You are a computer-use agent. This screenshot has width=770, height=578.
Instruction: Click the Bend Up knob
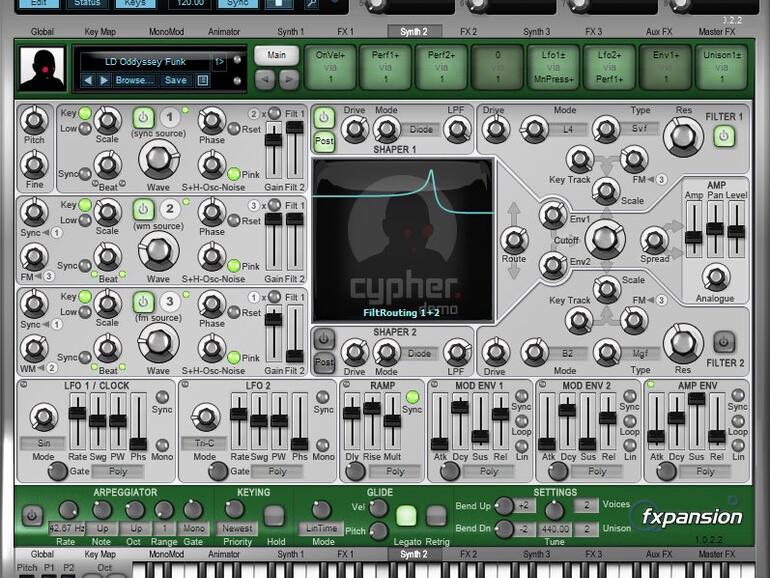[x=504, y=506]
